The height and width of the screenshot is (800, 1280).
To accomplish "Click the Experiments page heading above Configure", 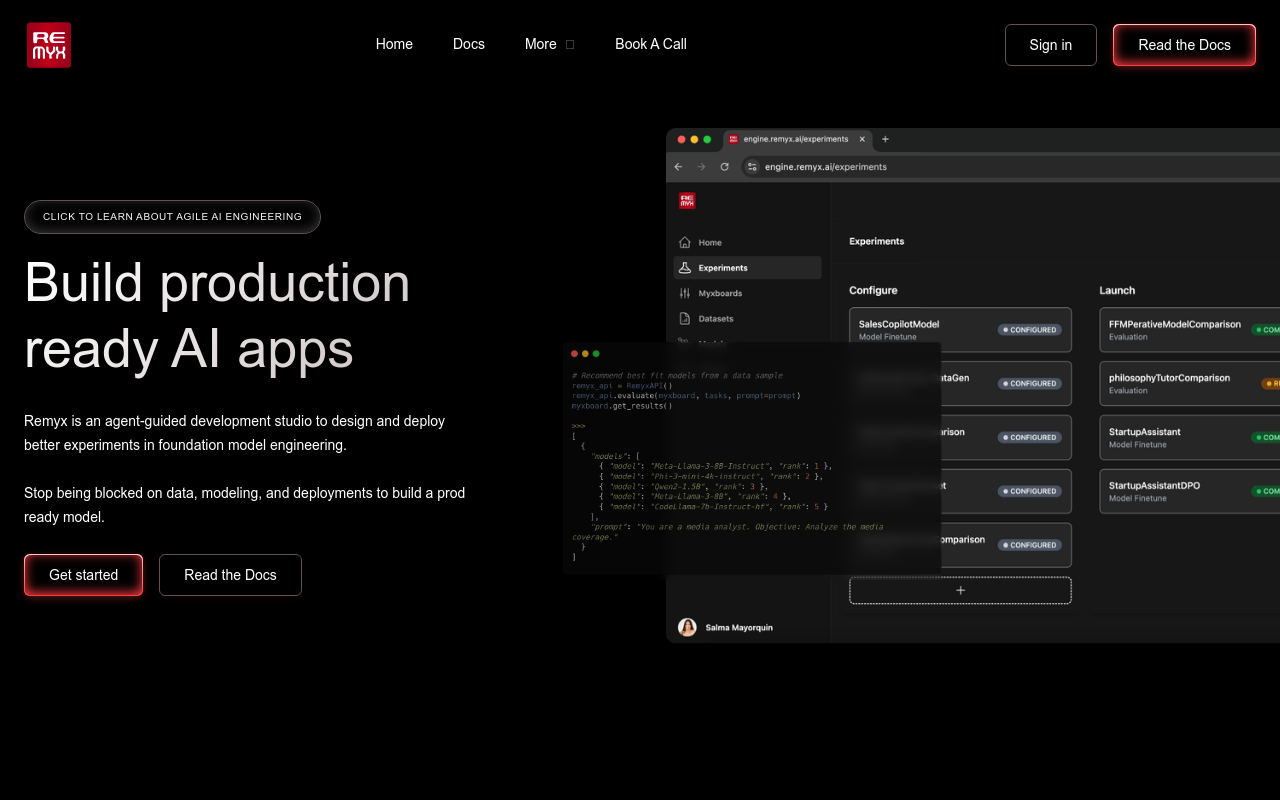I will 876,241.
